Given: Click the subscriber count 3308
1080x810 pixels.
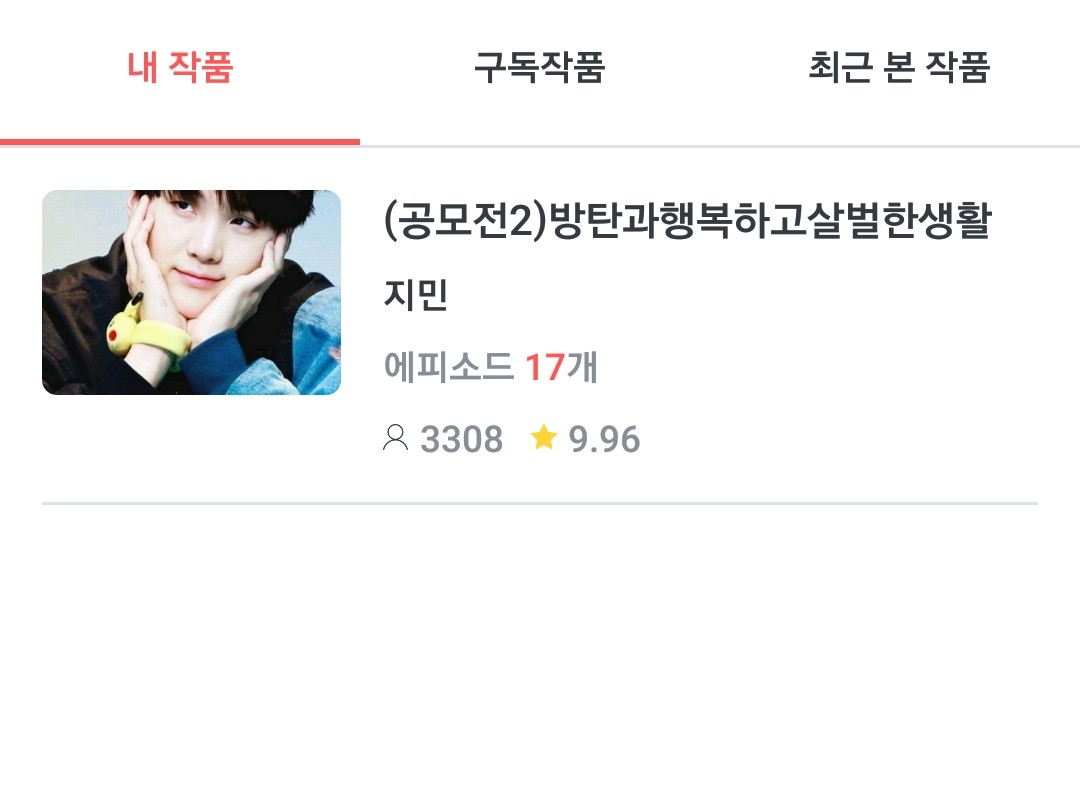Looking at the screenshot, I should (461, 439).
